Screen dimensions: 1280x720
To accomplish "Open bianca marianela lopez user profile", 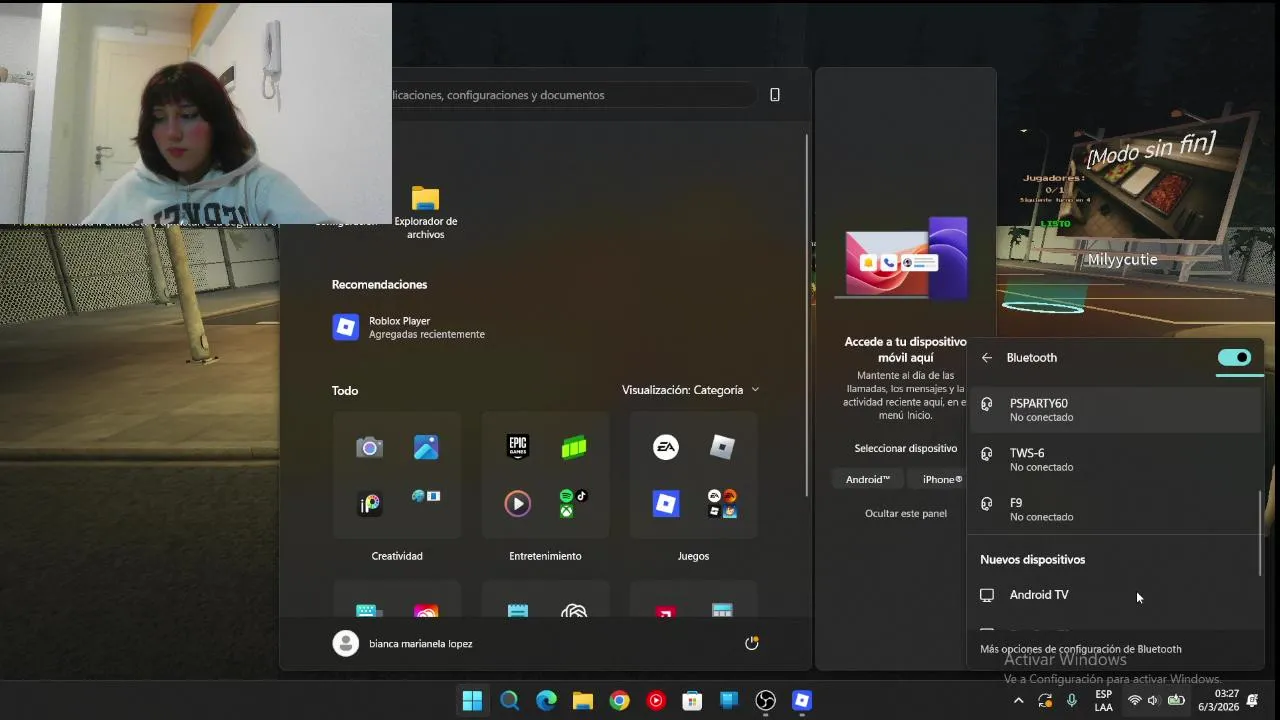I will click(402, 643).
